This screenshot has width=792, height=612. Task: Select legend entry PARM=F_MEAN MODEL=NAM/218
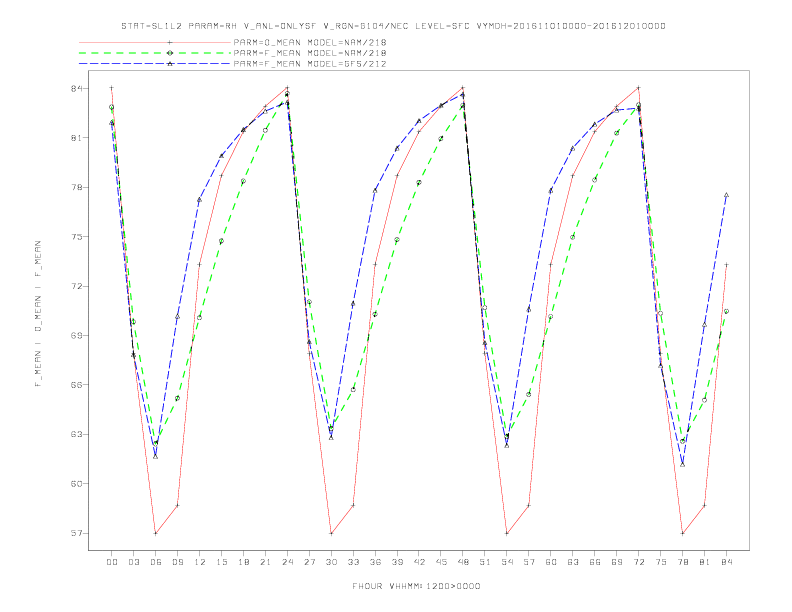[310, 53]
